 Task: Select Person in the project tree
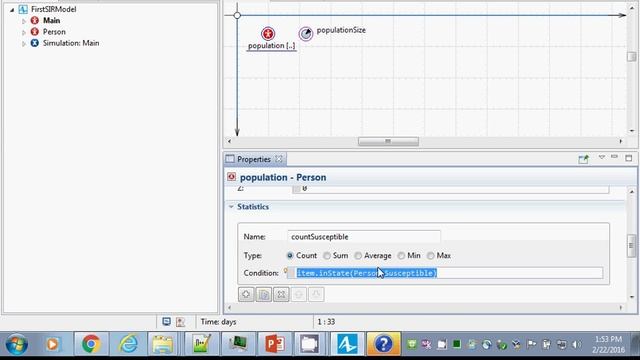point(54,32)
